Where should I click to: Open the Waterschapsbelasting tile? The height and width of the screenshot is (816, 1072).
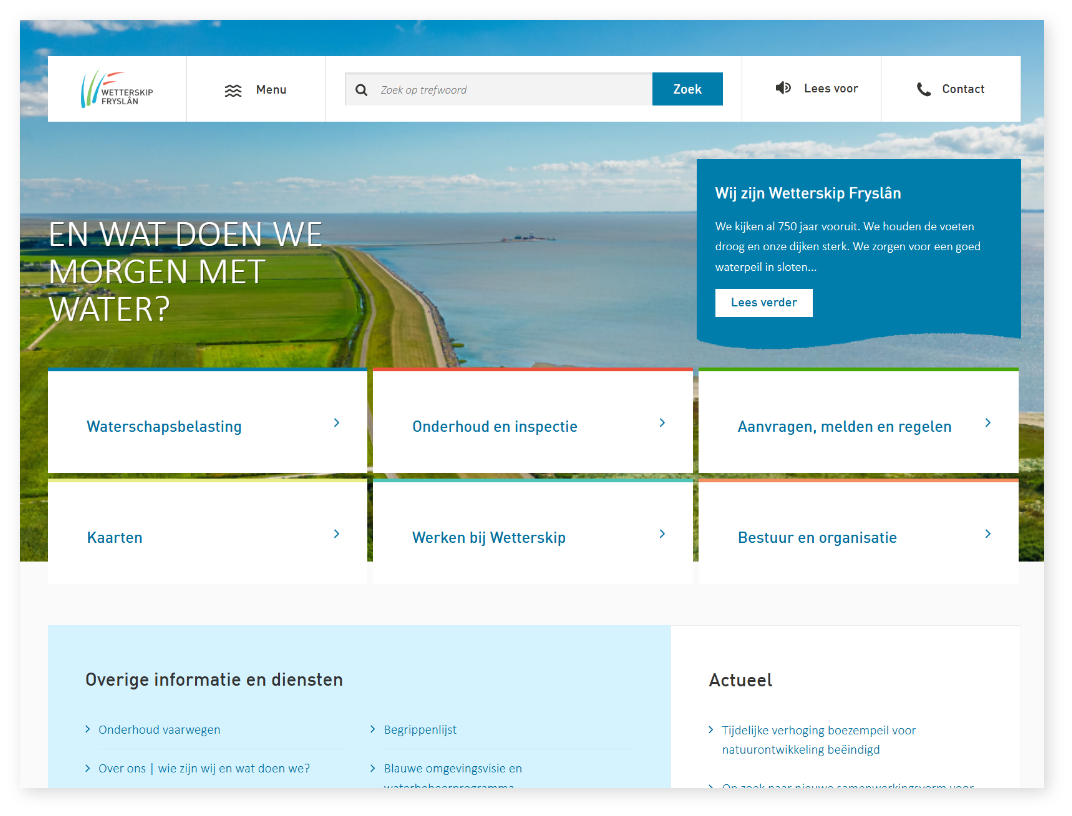207,422
